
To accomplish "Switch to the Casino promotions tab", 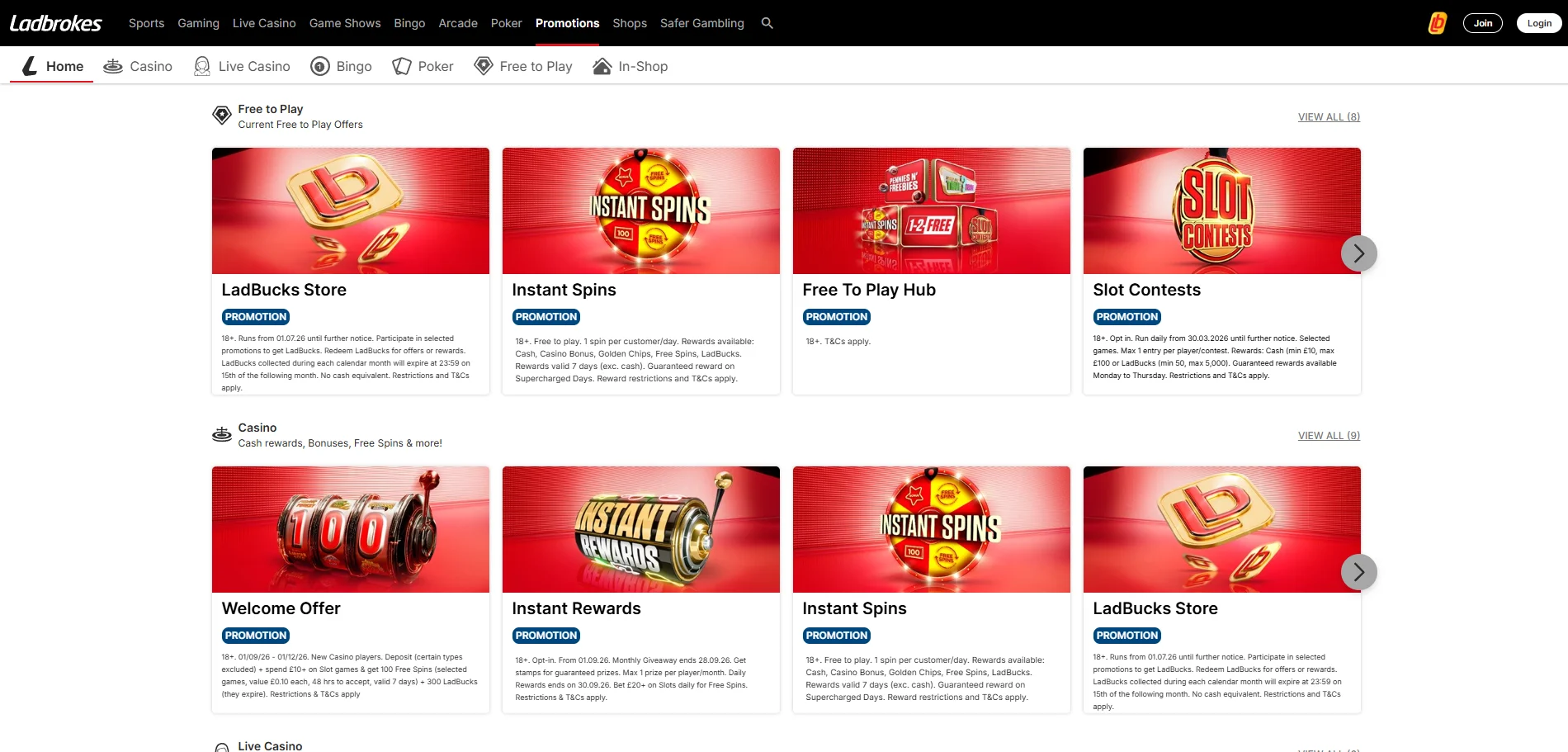I will (138, 66).
